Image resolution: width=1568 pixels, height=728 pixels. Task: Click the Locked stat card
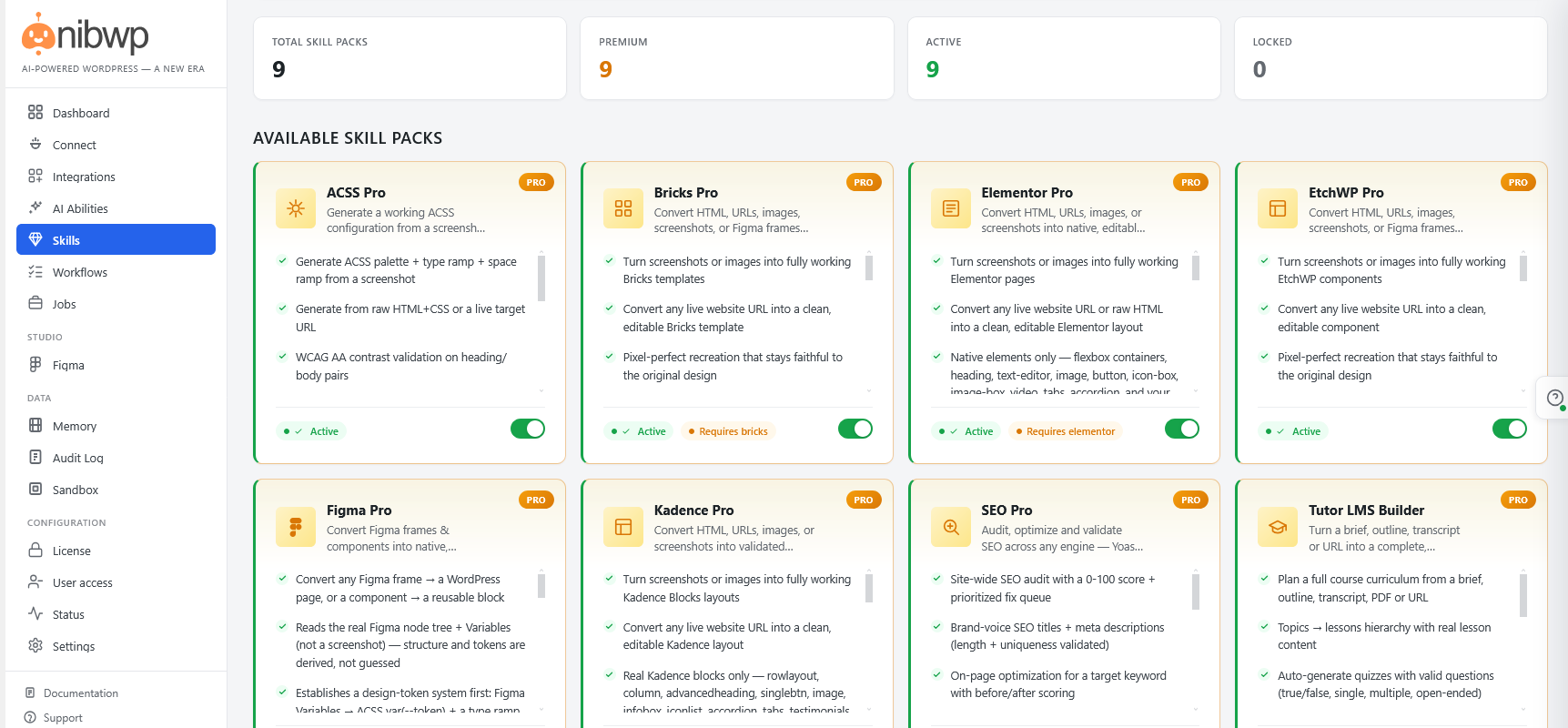click(x=1391, y=58)
